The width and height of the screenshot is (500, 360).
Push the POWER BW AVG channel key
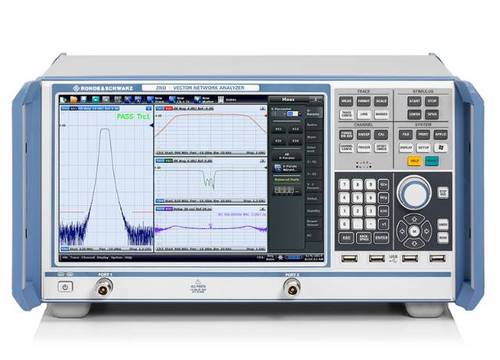(x=346, y=135)
